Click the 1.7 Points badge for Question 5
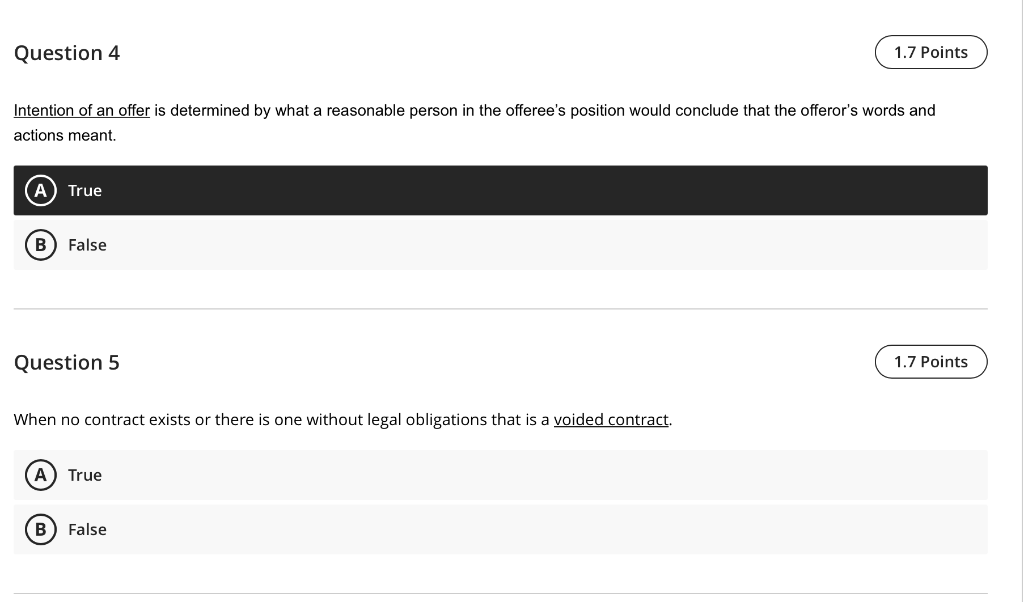The height and width of the screenshot is (602, 1024). click(930, 362)
